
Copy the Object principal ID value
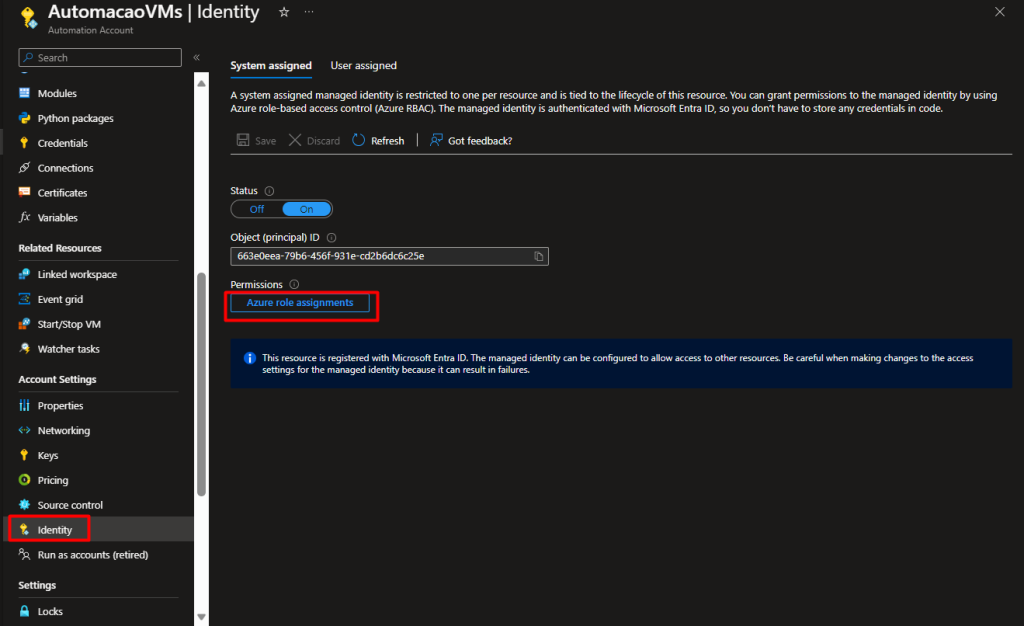point(539,256)
